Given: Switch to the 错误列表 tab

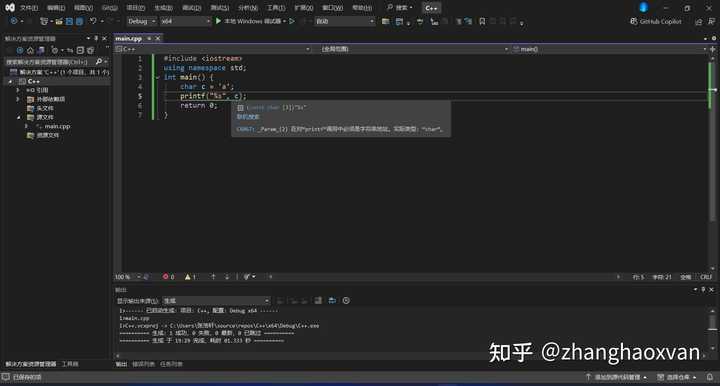Looking at the screenshot, I should click(x=144, y=364).
